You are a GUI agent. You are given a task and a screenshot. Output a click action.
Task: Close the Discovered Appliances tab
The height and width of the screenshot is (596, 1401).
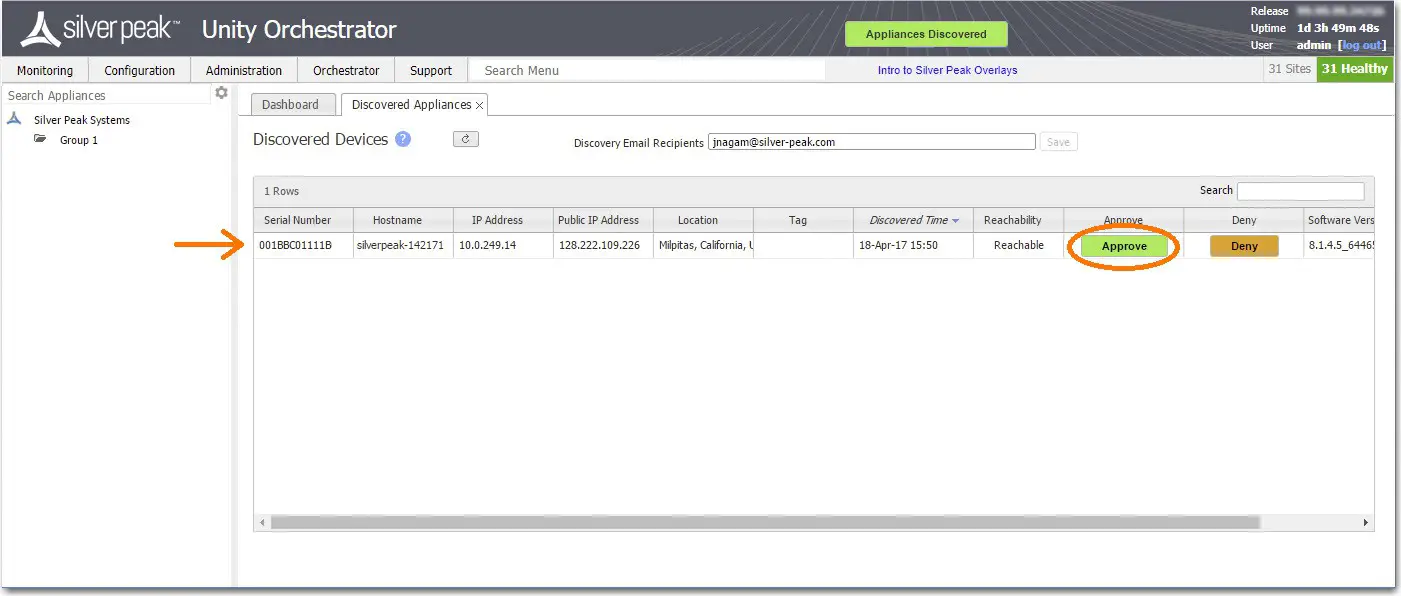point(480,104)
